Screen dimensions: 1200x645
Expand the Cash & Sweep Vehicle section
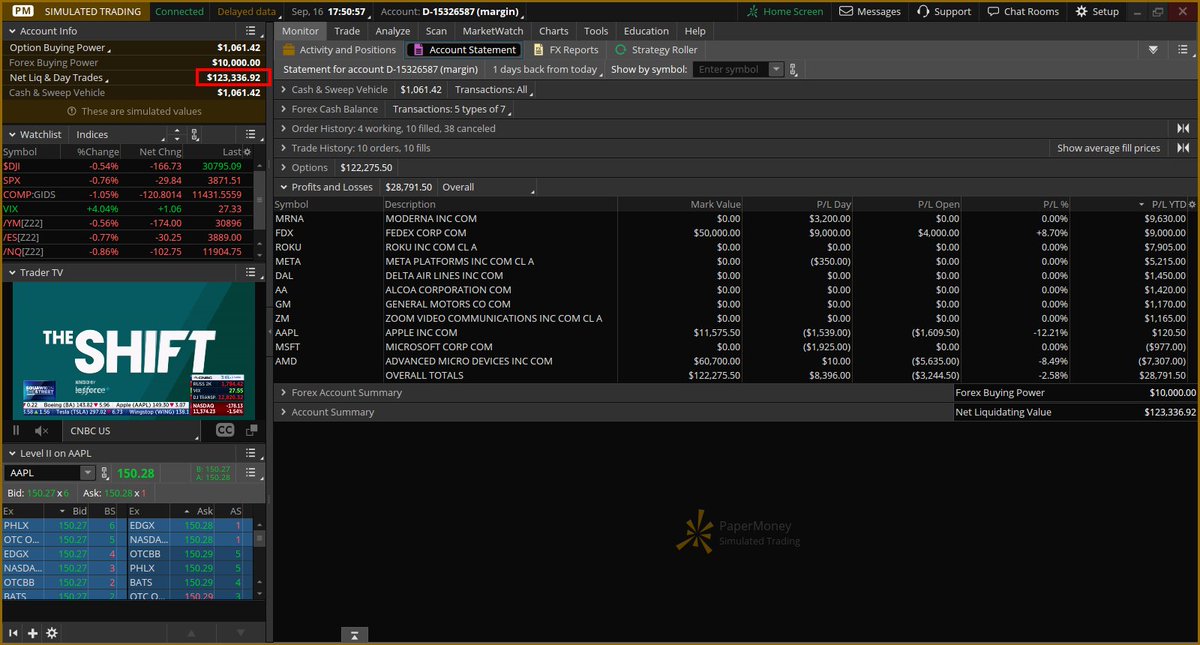tap(284, 90)
